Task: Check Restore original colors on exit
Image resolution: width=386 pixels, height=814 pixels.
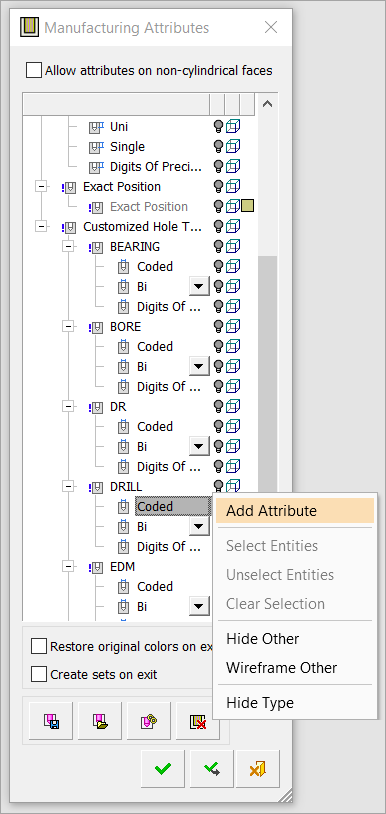Action: (x=39, y=646)
